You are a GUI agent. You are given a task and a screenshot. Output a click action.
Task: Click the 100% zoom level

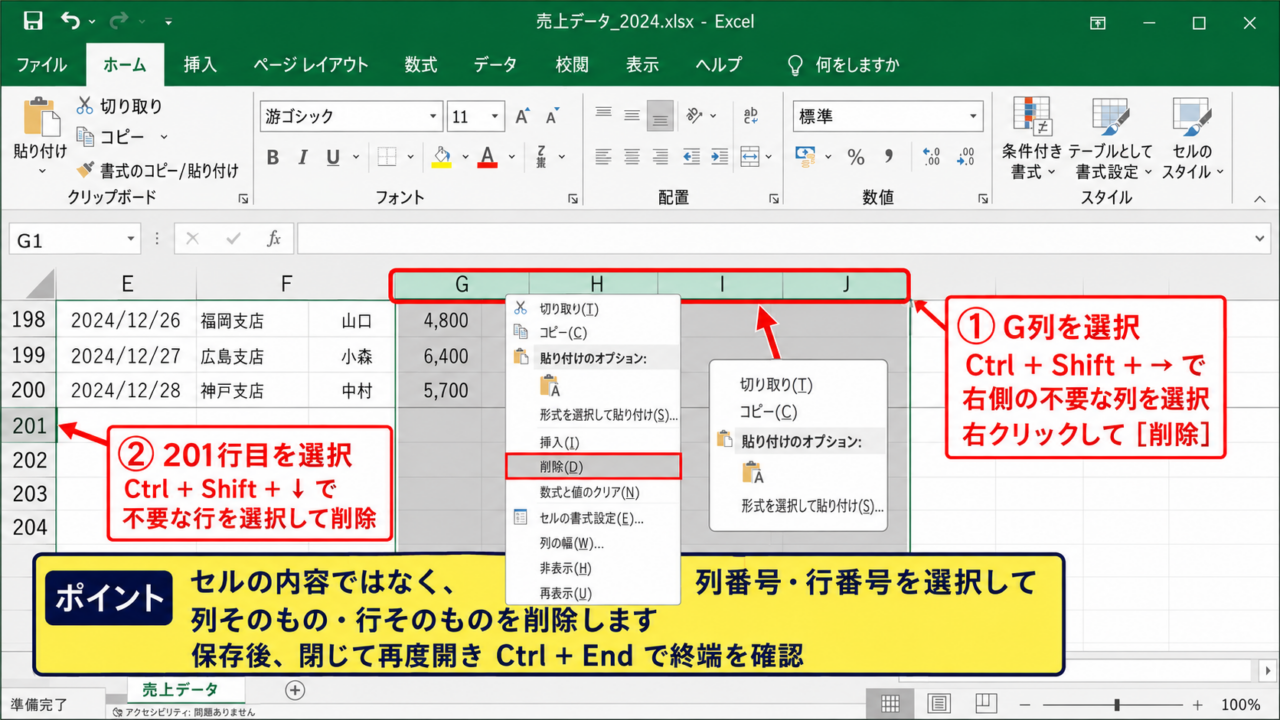(1241, 704)
